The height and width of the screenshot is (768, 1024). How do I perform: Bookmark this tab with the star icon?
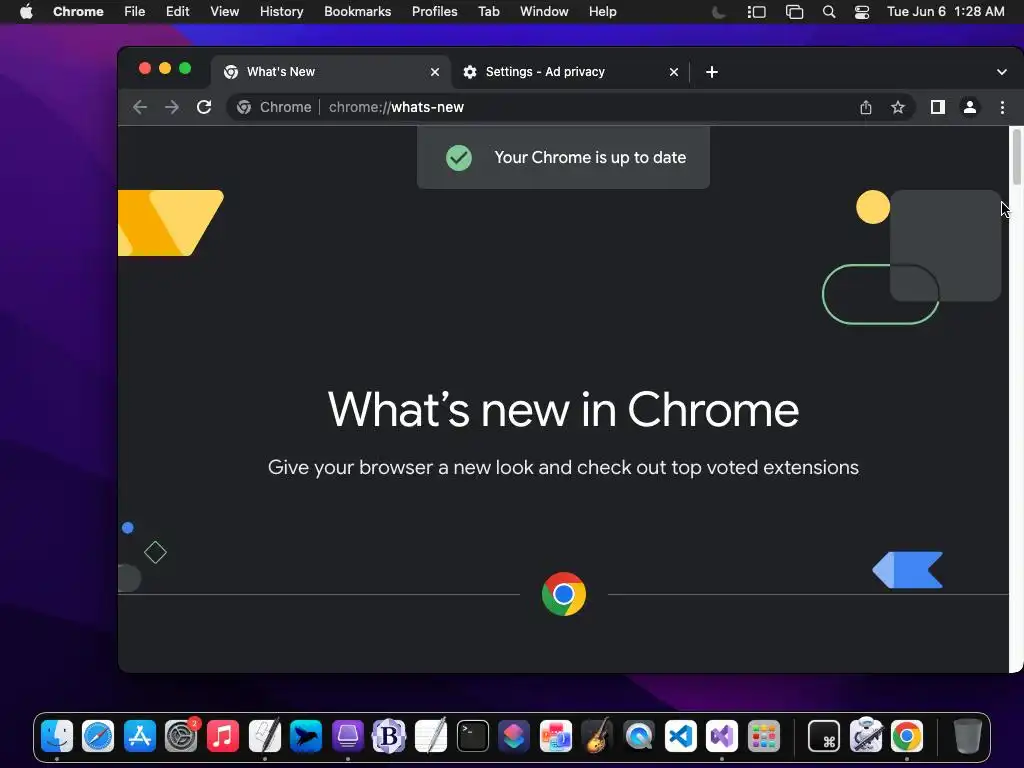[898, 107]
